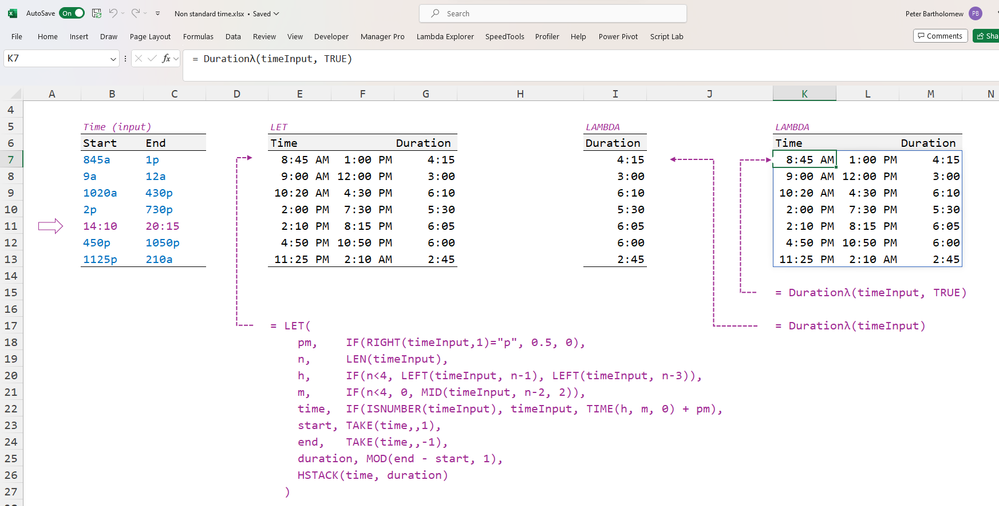Screen dimensions: 999x506
Task: Click the Enter formula checkmark icon
Action: [x=152, y=59]
